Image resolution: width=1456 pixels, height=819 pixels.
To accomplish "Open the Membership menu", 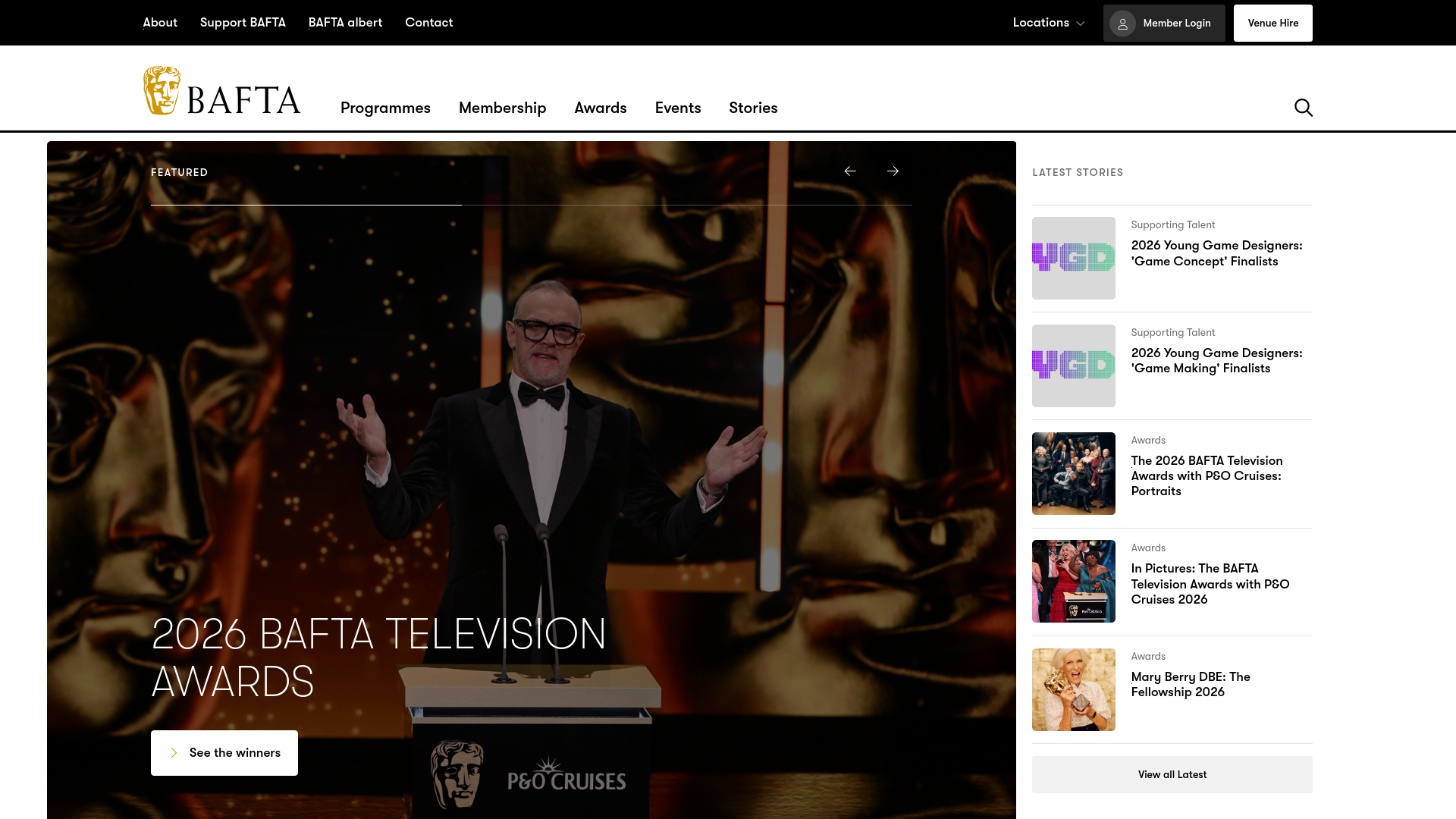I will click(502, 108).
